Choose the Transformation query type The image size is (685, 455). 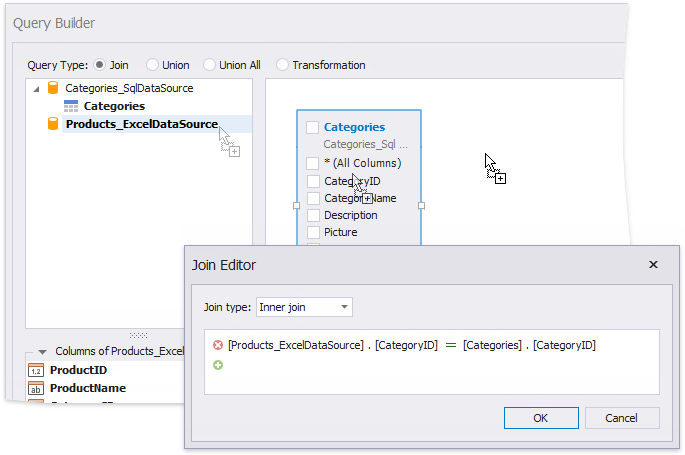(x=283, y=65)
